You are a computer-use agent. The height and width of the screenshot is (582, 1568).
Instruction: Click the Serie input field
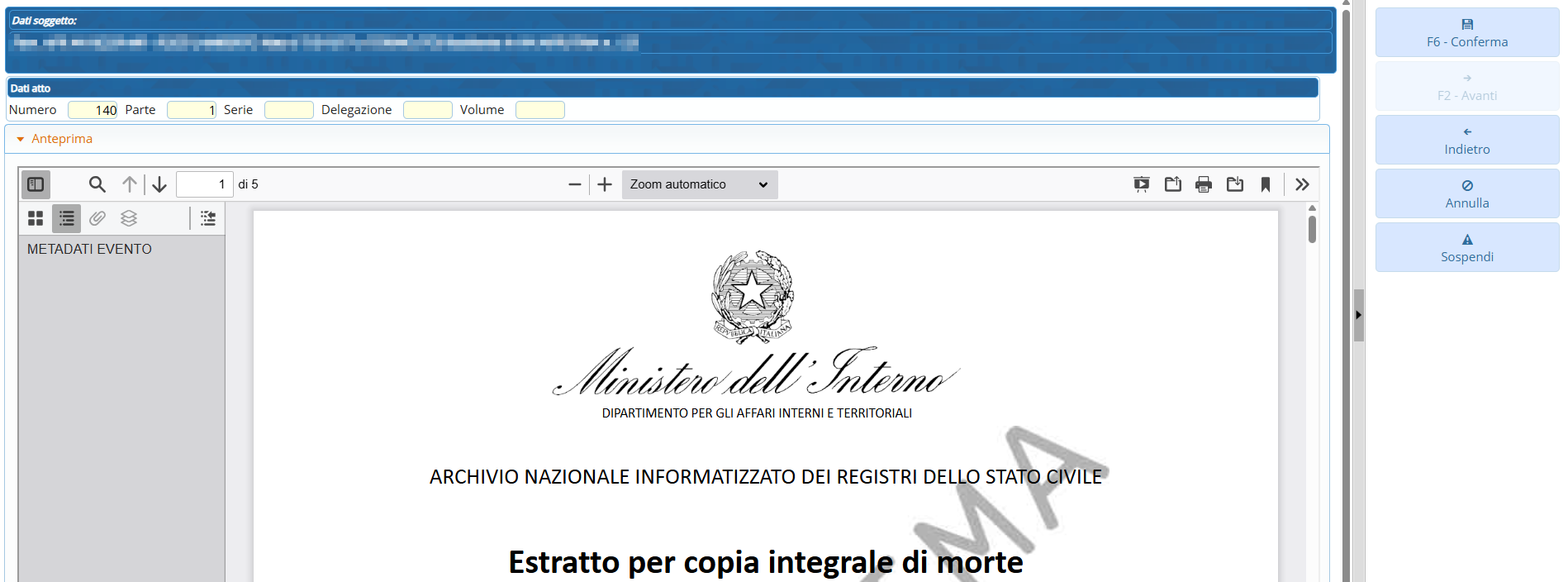[x=289, y=110]
